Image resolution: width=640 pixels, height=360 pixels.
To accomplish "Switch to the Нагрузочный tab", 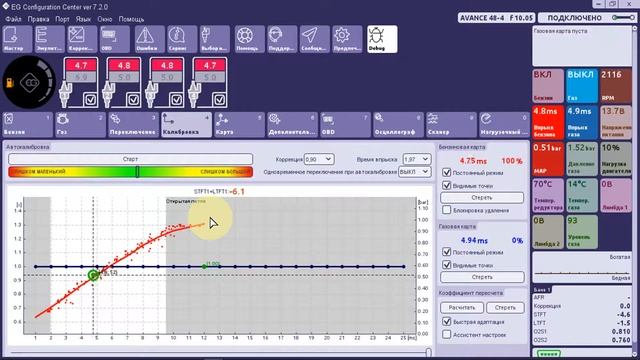I will [504, 124].
